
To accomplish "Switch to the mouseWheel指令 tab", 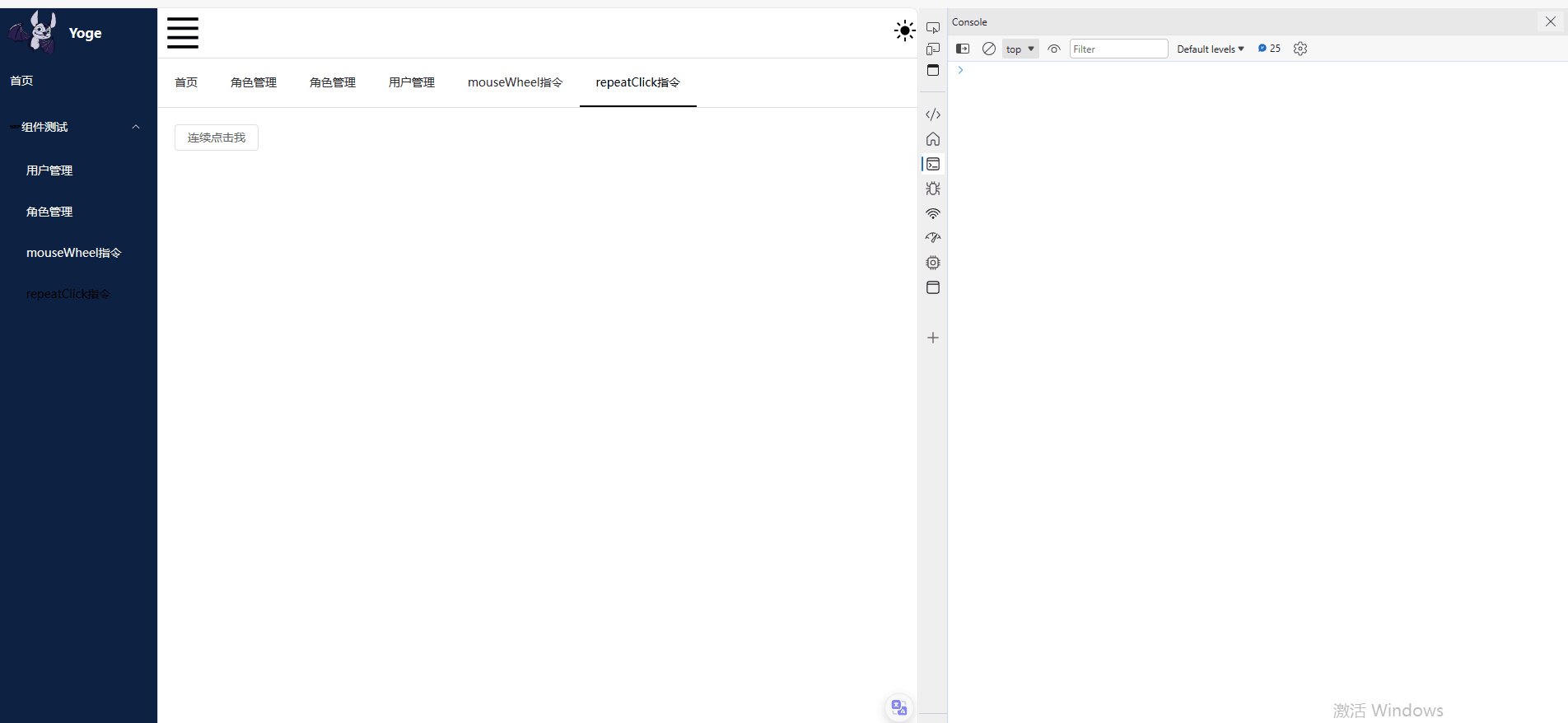I will (516, 82).
